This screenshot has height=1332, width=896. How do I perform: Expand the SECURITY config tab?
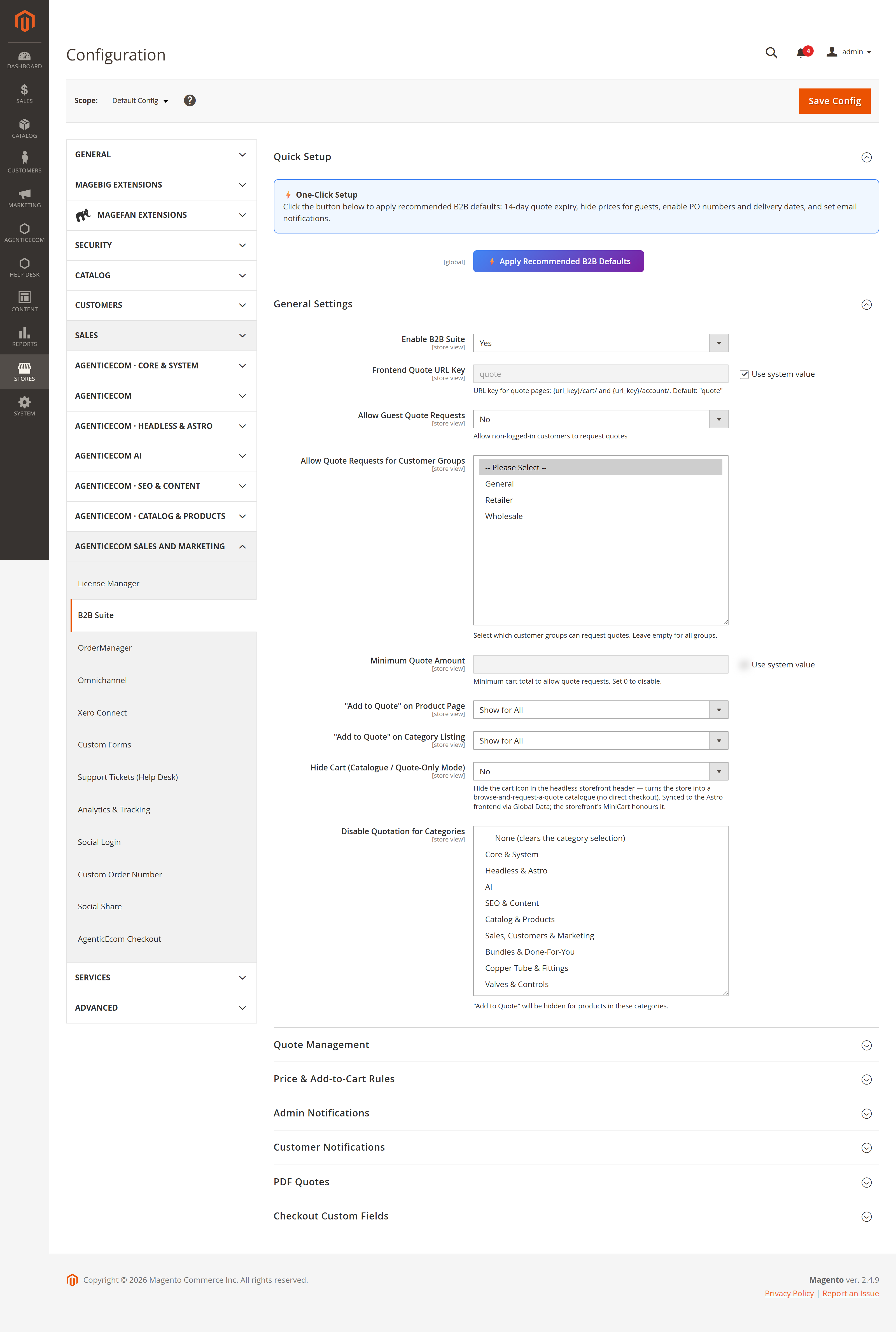161,246
